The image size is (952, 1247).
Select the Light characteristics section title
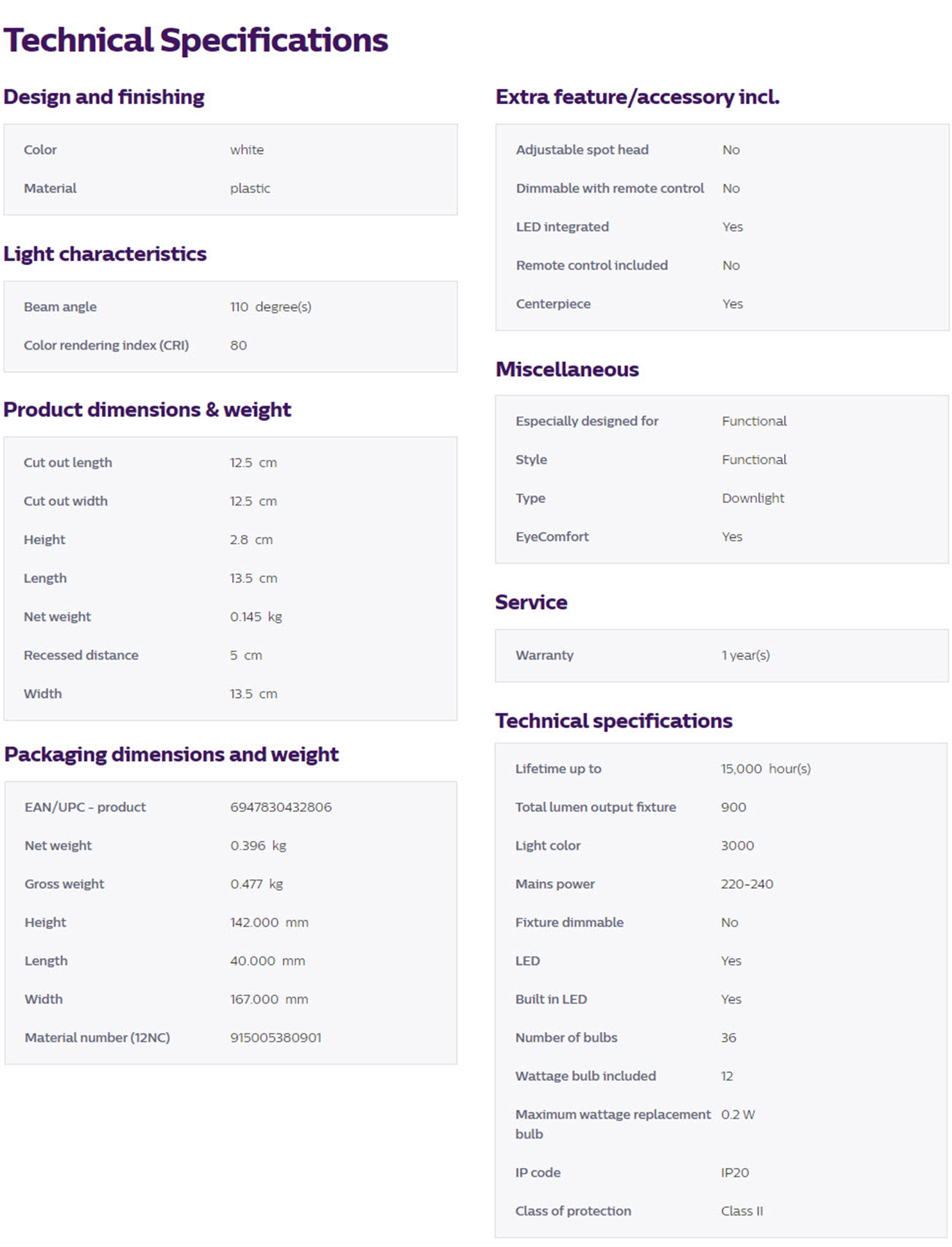pos(105,254)
